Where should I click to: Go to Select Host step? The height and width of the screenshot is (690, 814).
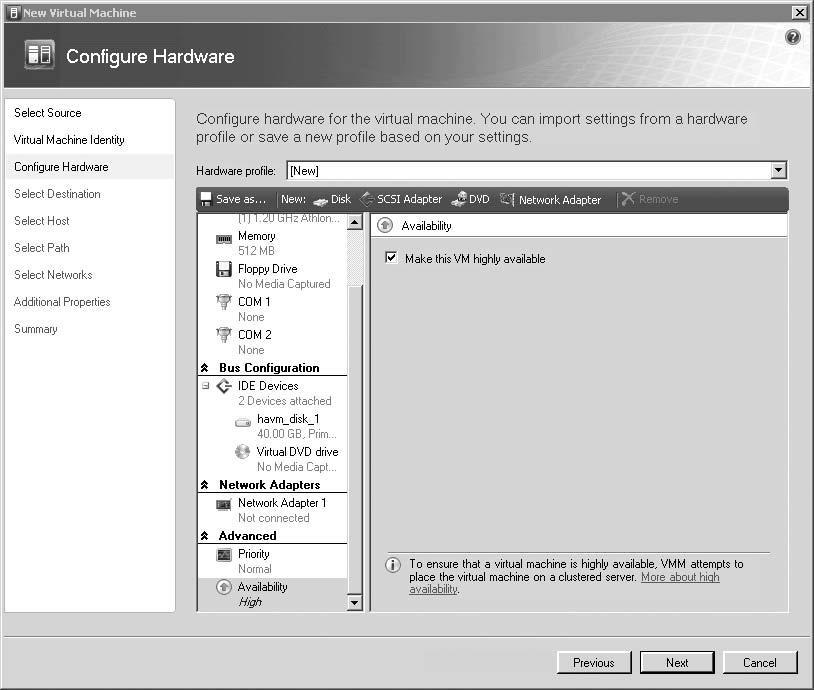tap(42, 221)
